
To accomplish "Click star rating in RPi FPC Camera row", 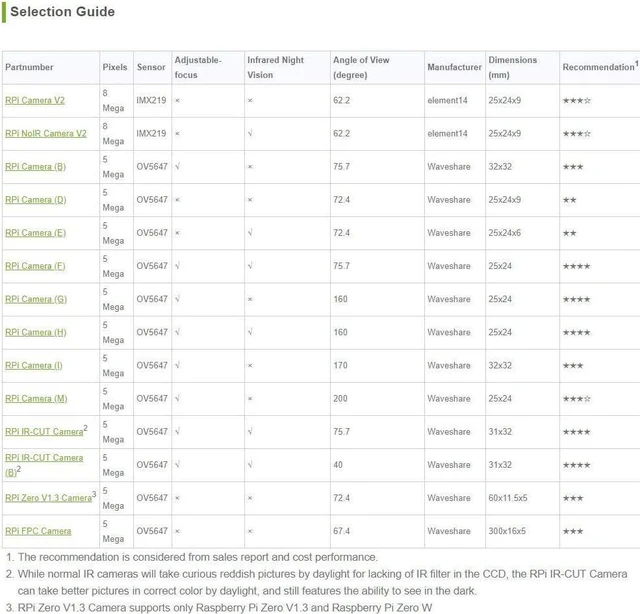I will pyautogui.click(x=573, y=531).
